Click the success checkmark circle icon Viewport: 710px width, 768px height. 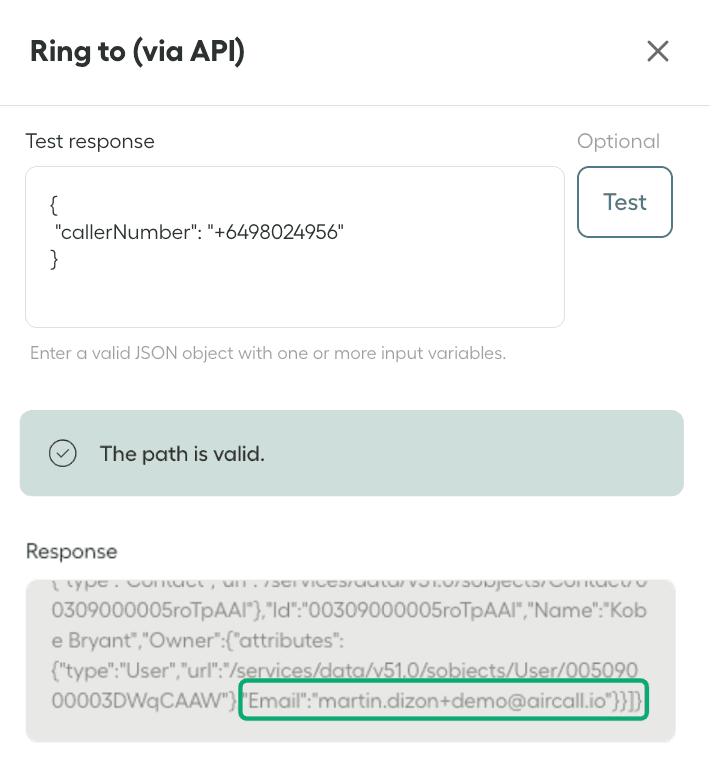click(63, 453)
